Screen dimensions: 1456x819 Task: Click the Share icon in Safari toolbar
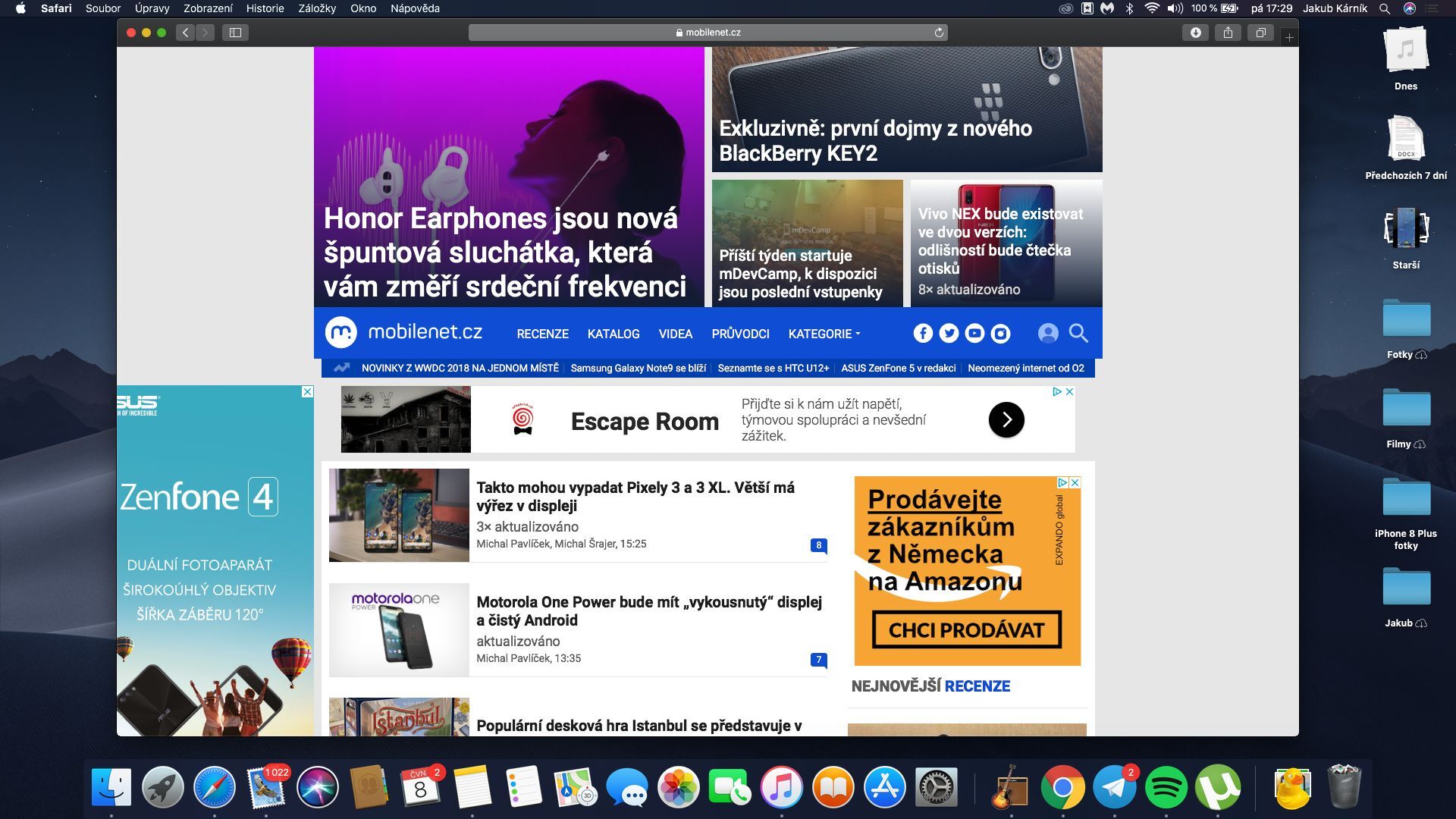[x=1228, y=33]
